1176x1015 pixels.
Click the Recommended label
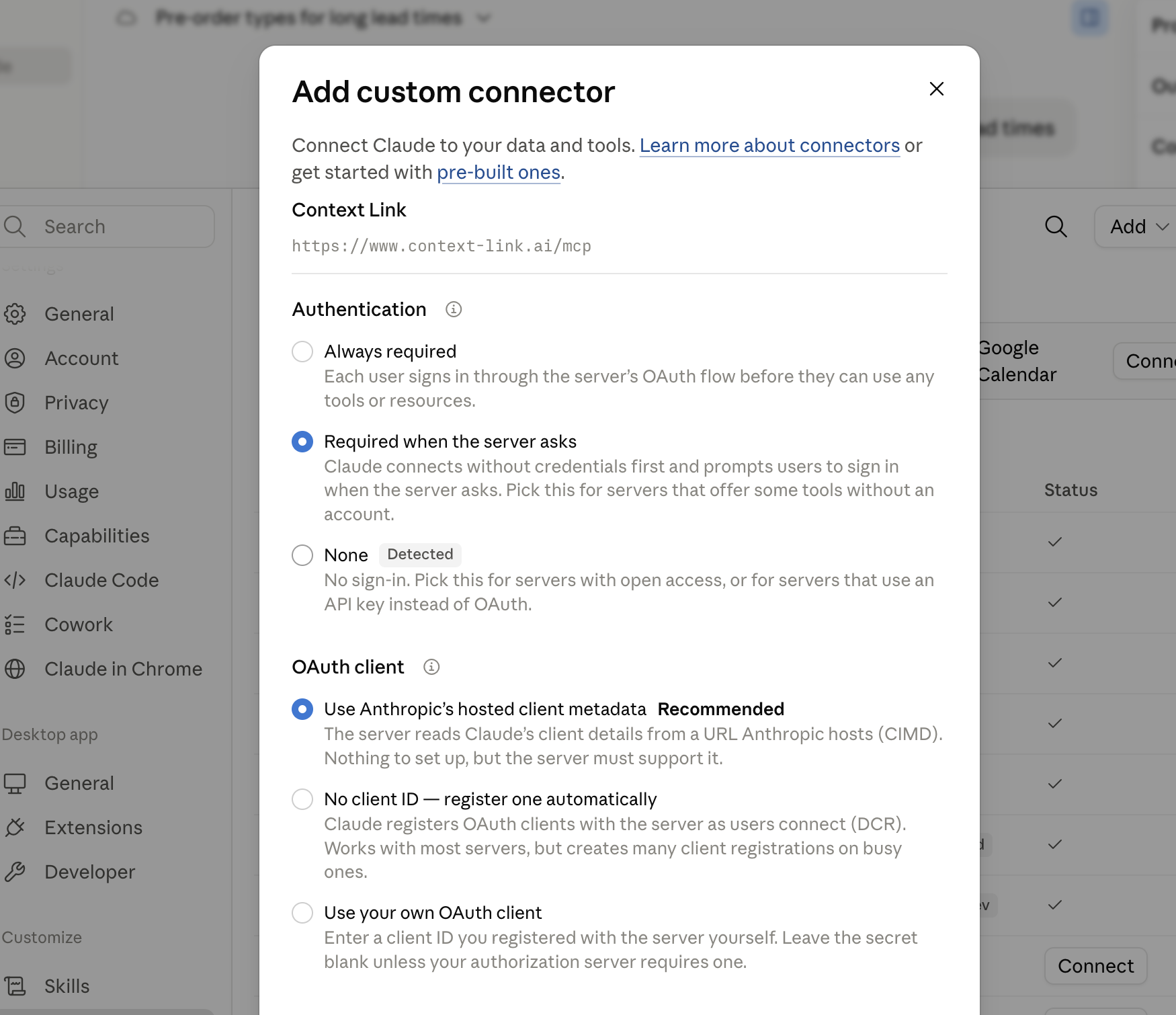(720, 709)
